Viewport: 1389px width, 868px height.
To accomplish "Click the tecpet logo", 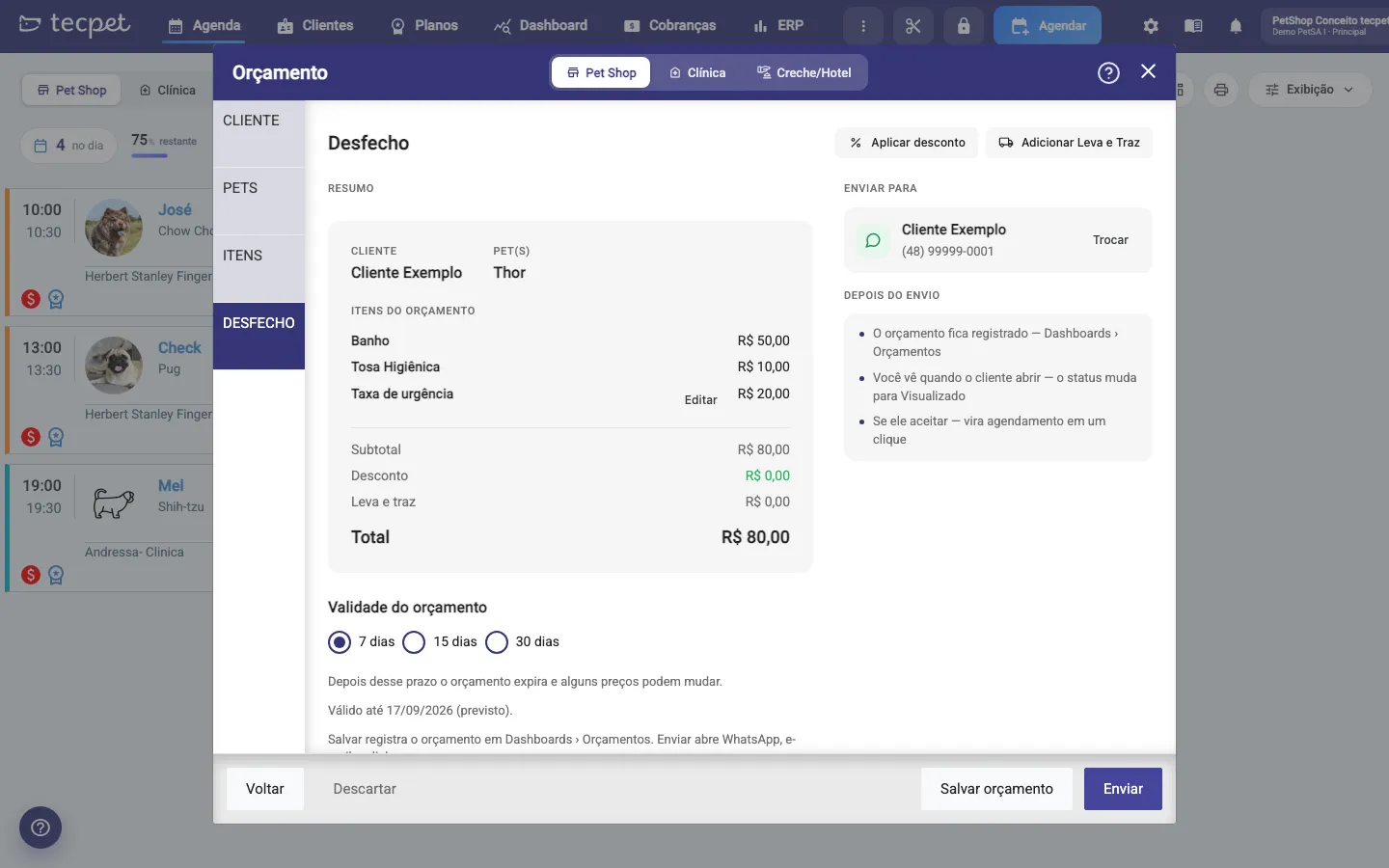I will [x=74, y=24].
